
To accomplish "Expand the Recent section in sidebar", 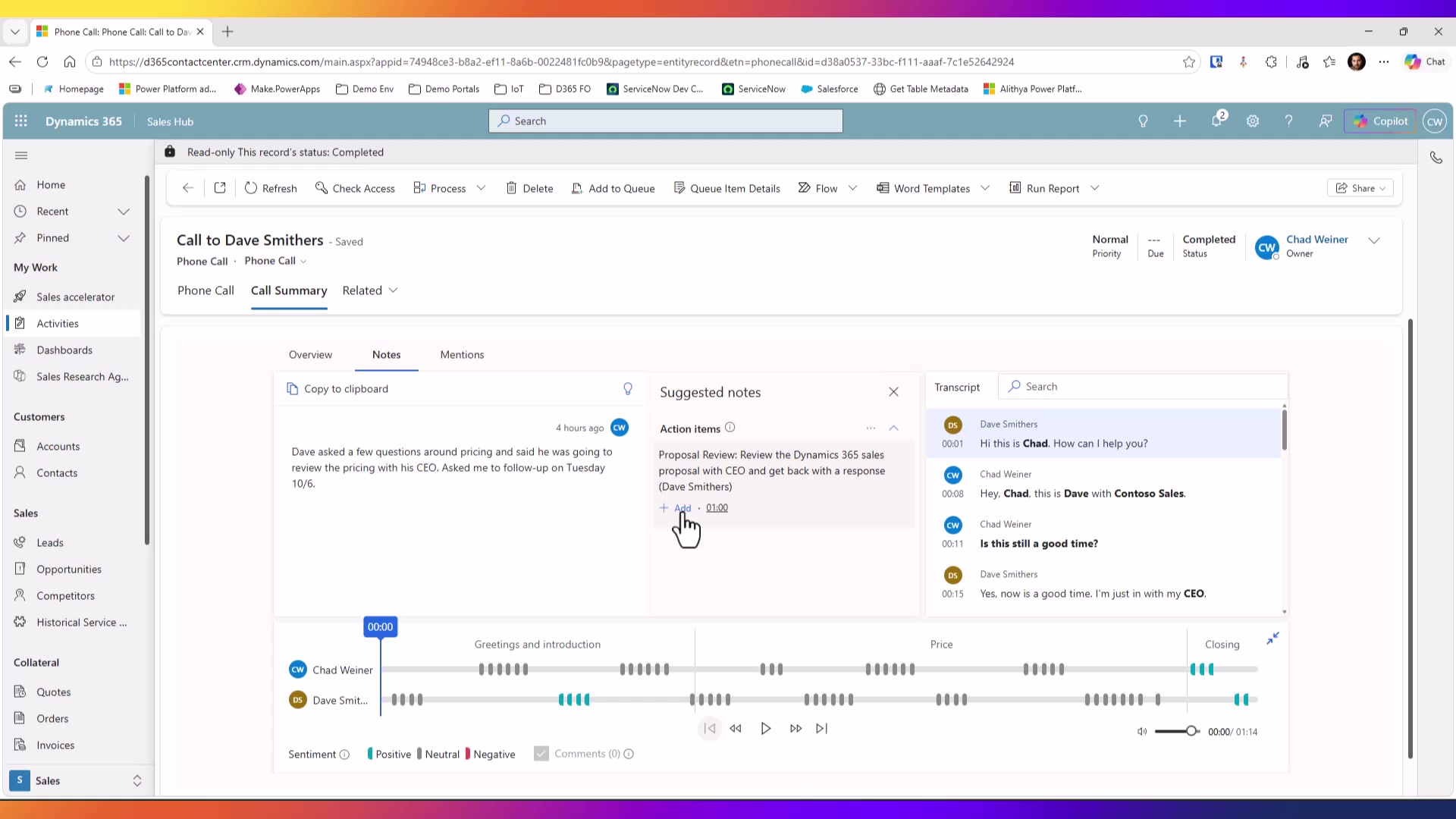I will 124,212.
